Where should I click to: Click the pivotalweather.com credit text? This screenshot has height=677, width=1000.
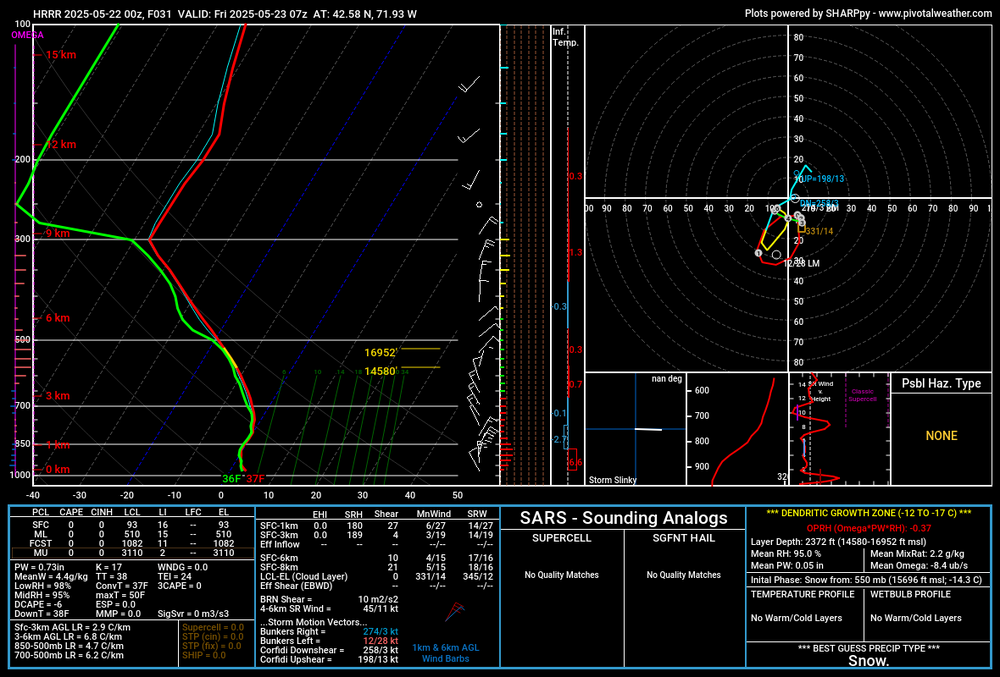(868, 13)
